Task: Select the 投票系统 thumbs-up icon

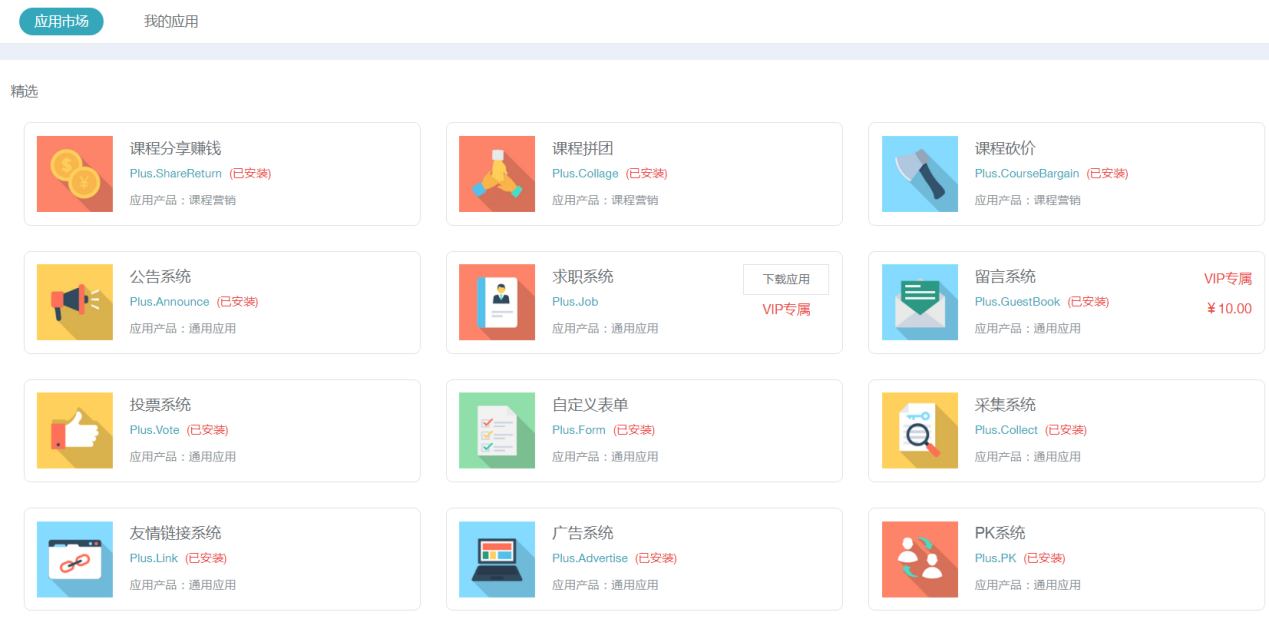Action: 75,430
